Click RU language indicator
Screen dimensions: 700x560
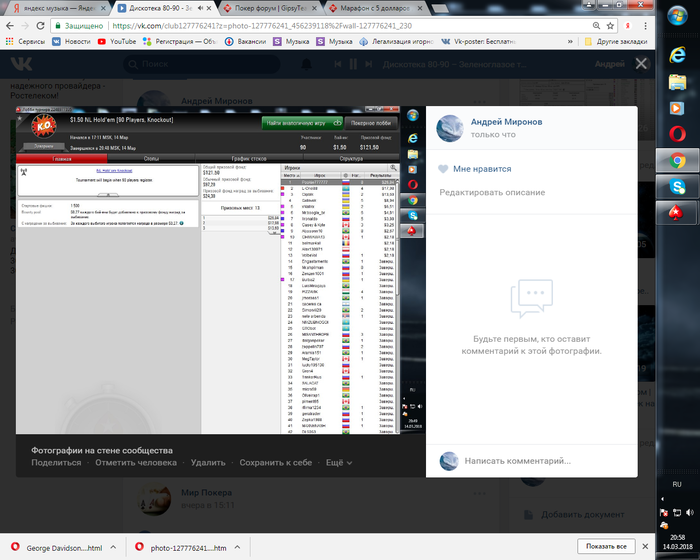pyautogui.click(x=677, y=485)
